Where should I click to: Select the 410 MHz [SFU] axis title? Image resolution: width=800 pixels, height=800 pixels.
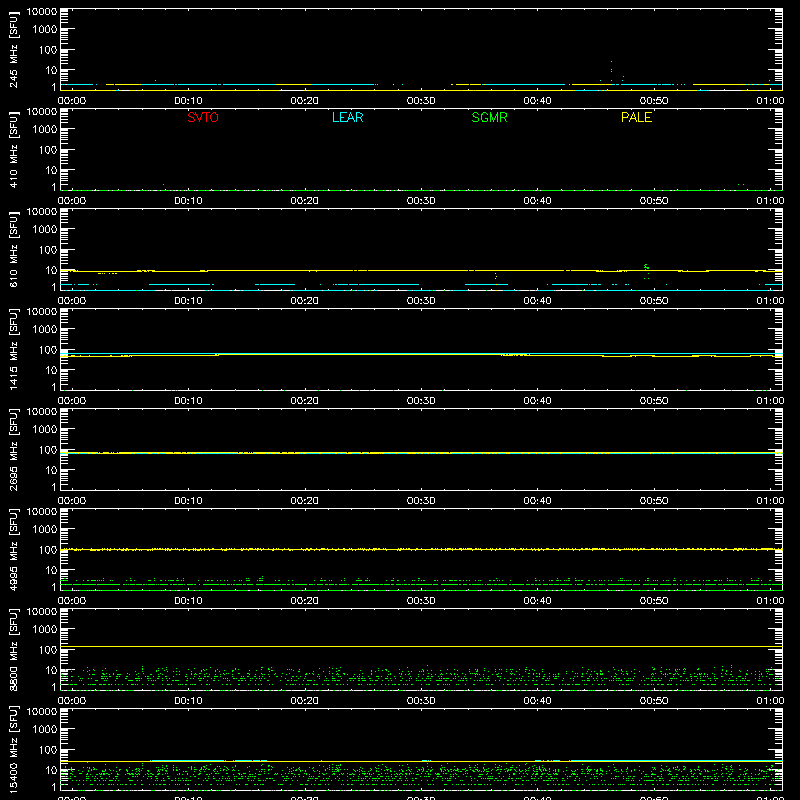(13, 149)
